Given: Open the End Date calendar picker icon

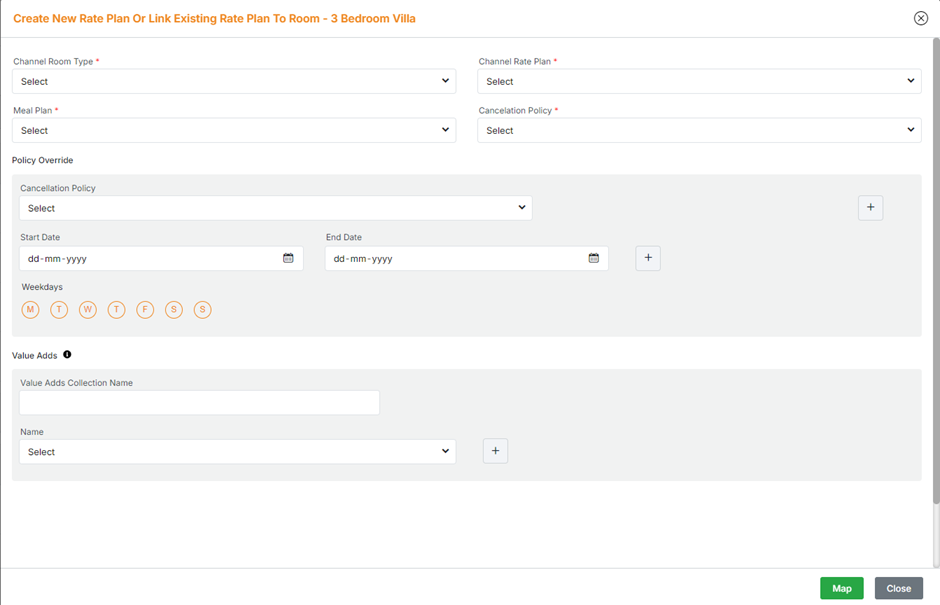Looking at the screenshot, I should coord(593,258).
